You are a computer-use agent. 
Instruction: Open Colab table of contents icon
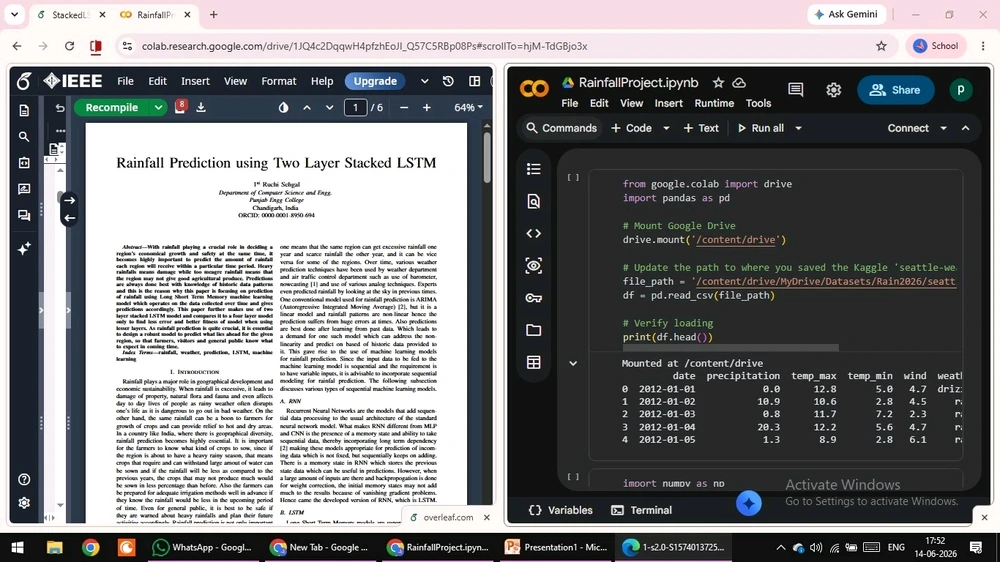coord(534,169)
